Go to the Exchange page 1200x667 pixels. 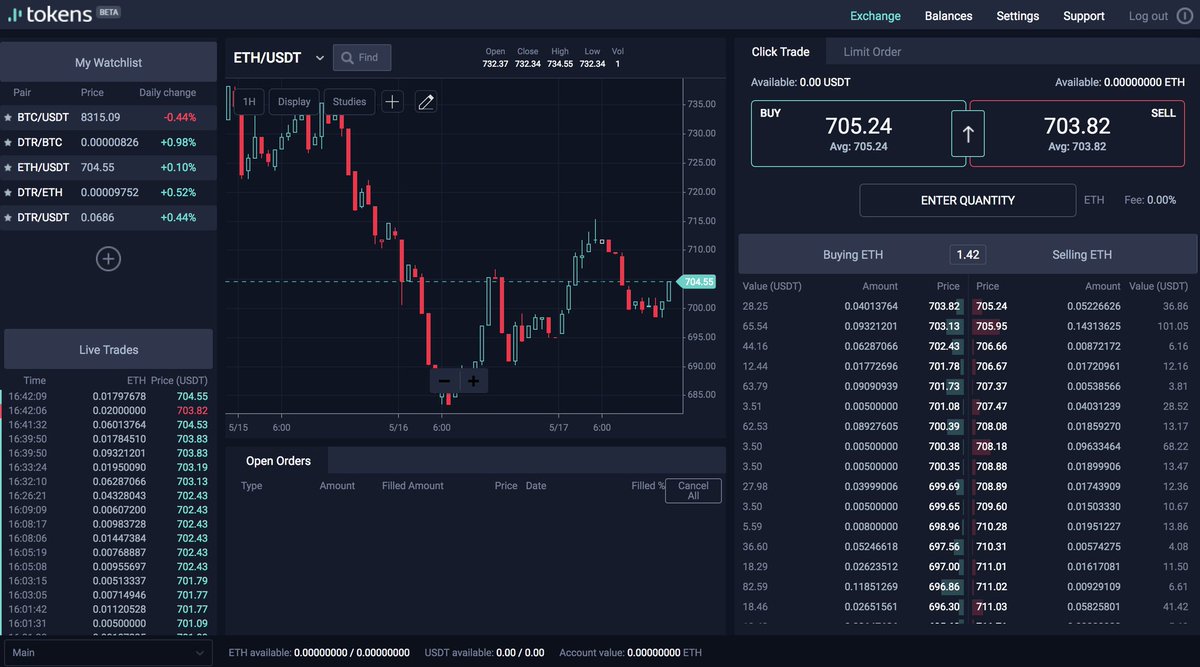click(x=875, y=16)
